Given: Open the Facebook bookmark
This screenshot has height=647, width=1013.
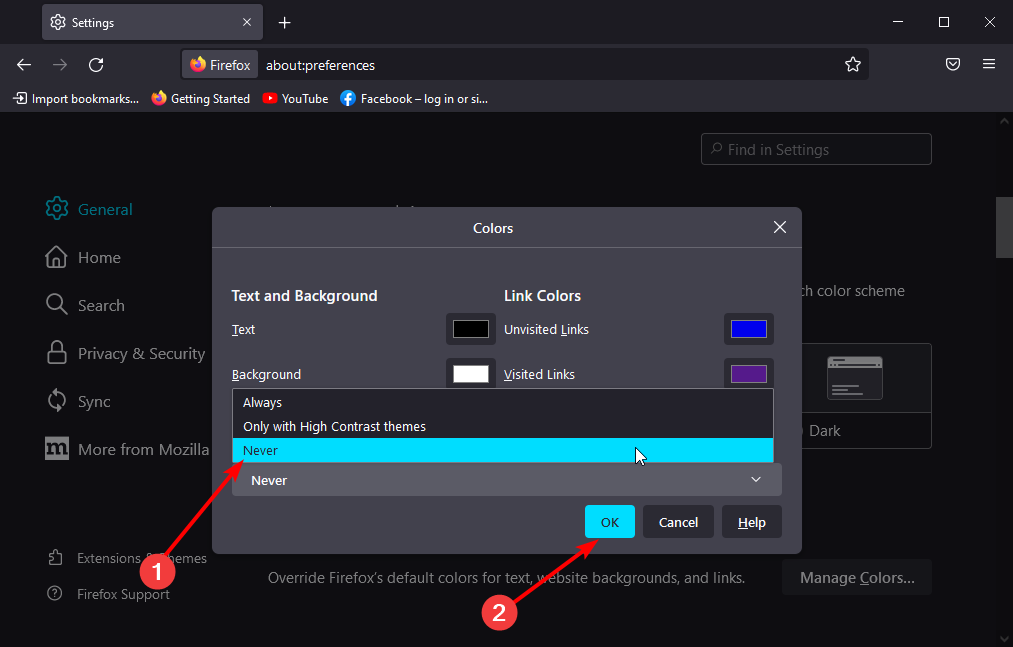Looking at the screenshot, I should click(414, 99).
